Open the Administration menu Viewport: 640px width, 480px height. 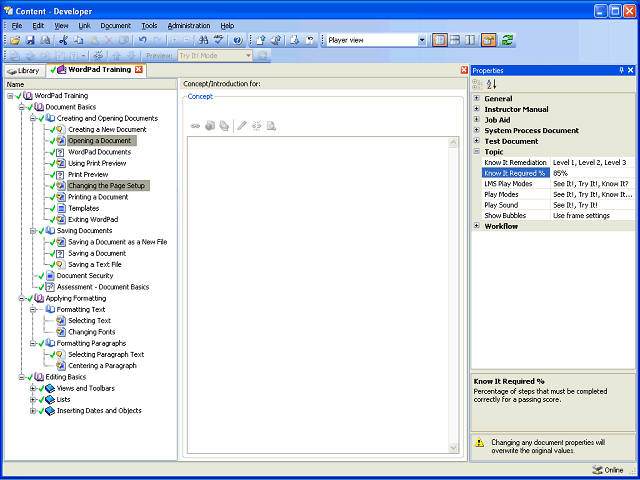point(189,26)
